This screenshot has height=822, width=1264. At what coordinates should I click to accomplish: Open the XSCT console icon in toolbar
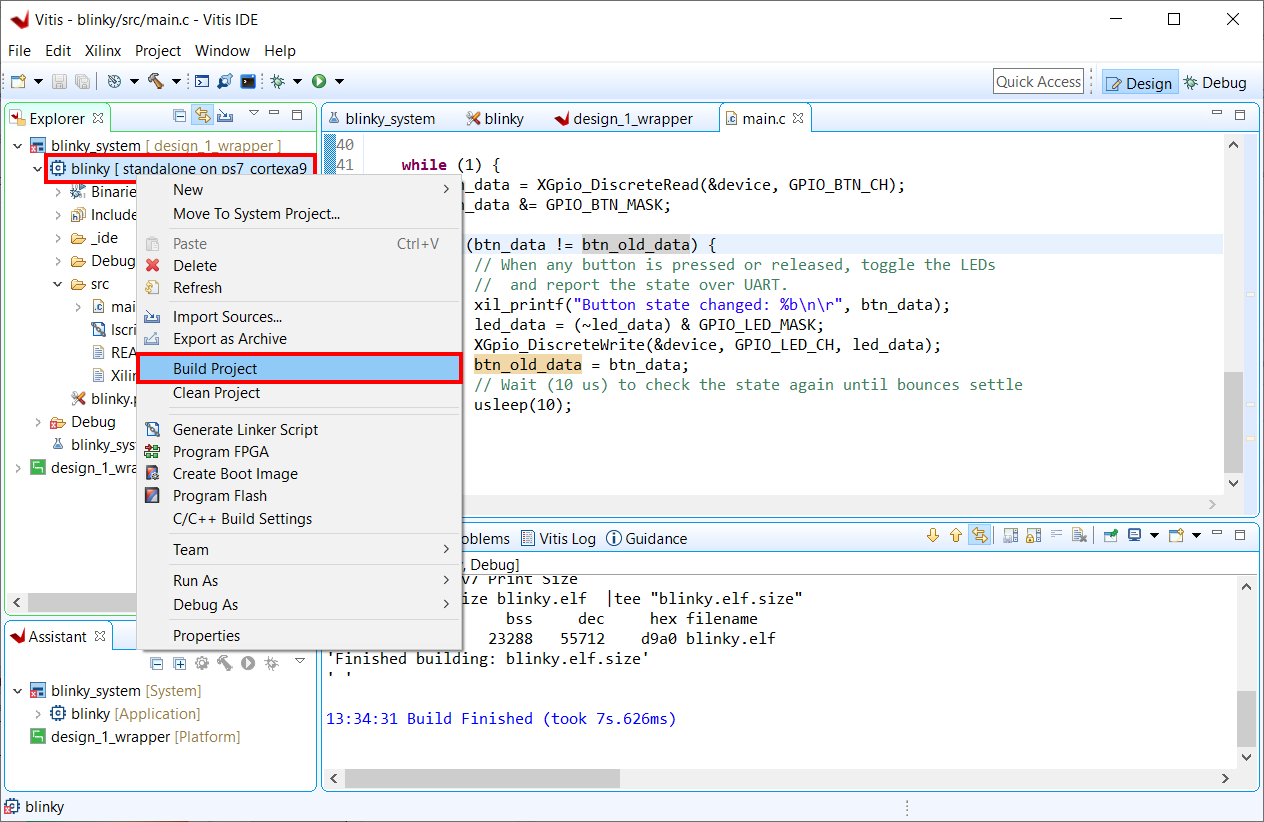click(x=201, y=82)
